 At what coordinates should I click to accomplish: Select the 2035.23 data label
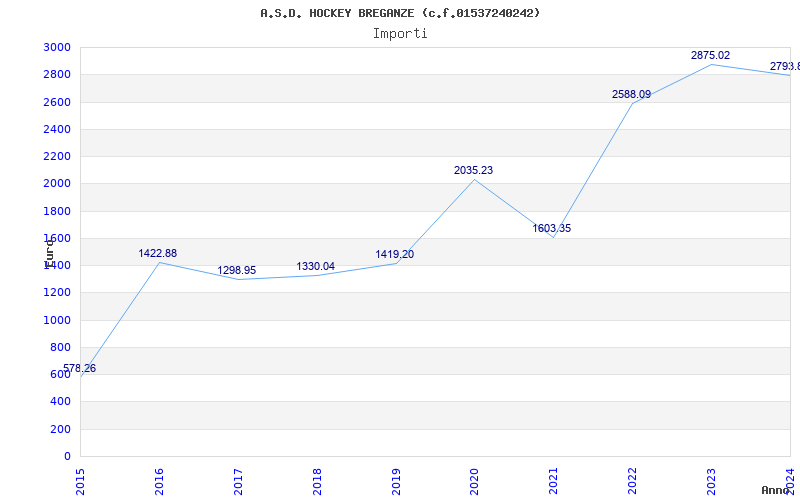[473, 170]
